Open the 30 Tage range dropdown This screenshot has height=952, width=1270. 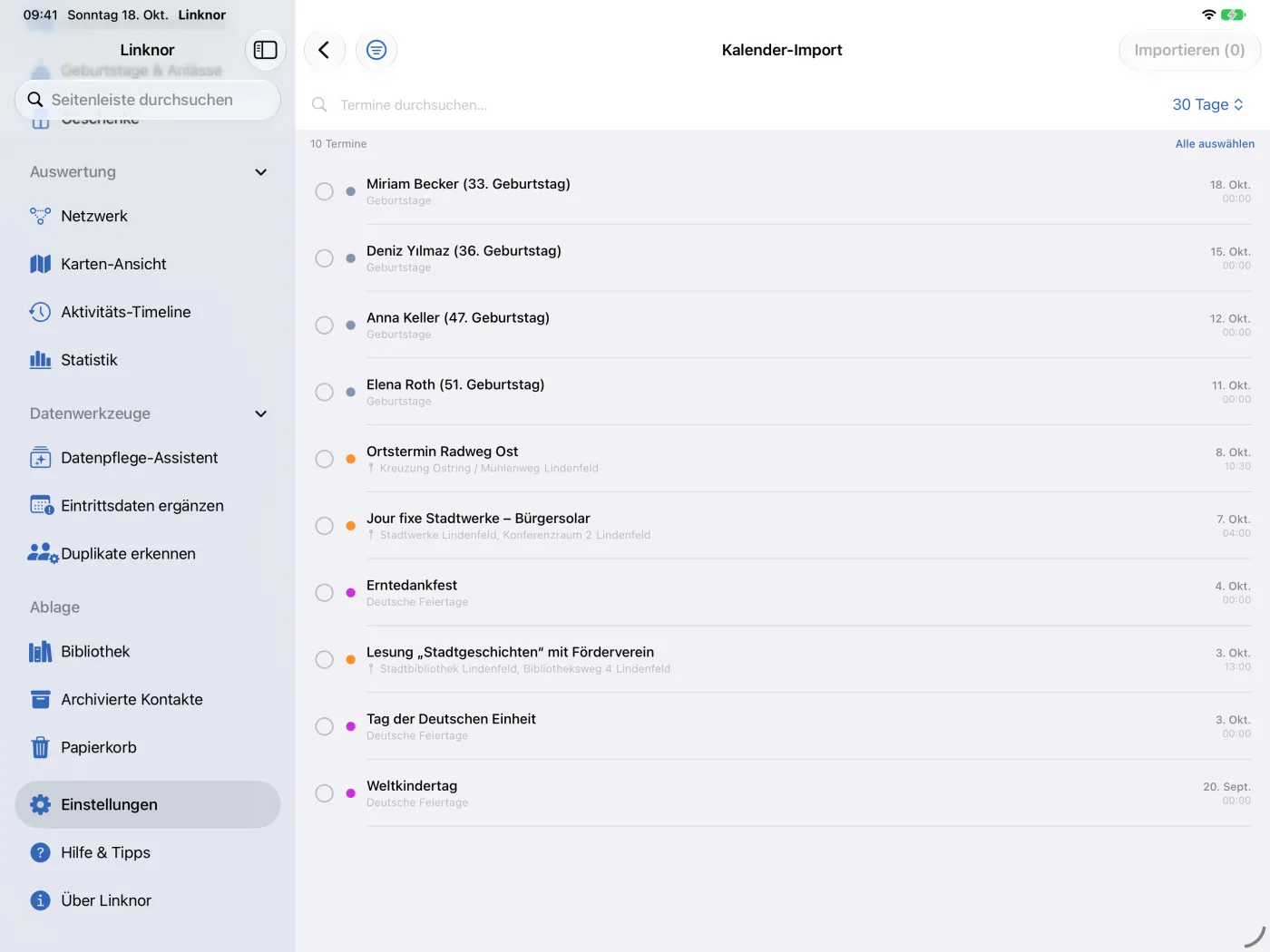[1207, 104]
